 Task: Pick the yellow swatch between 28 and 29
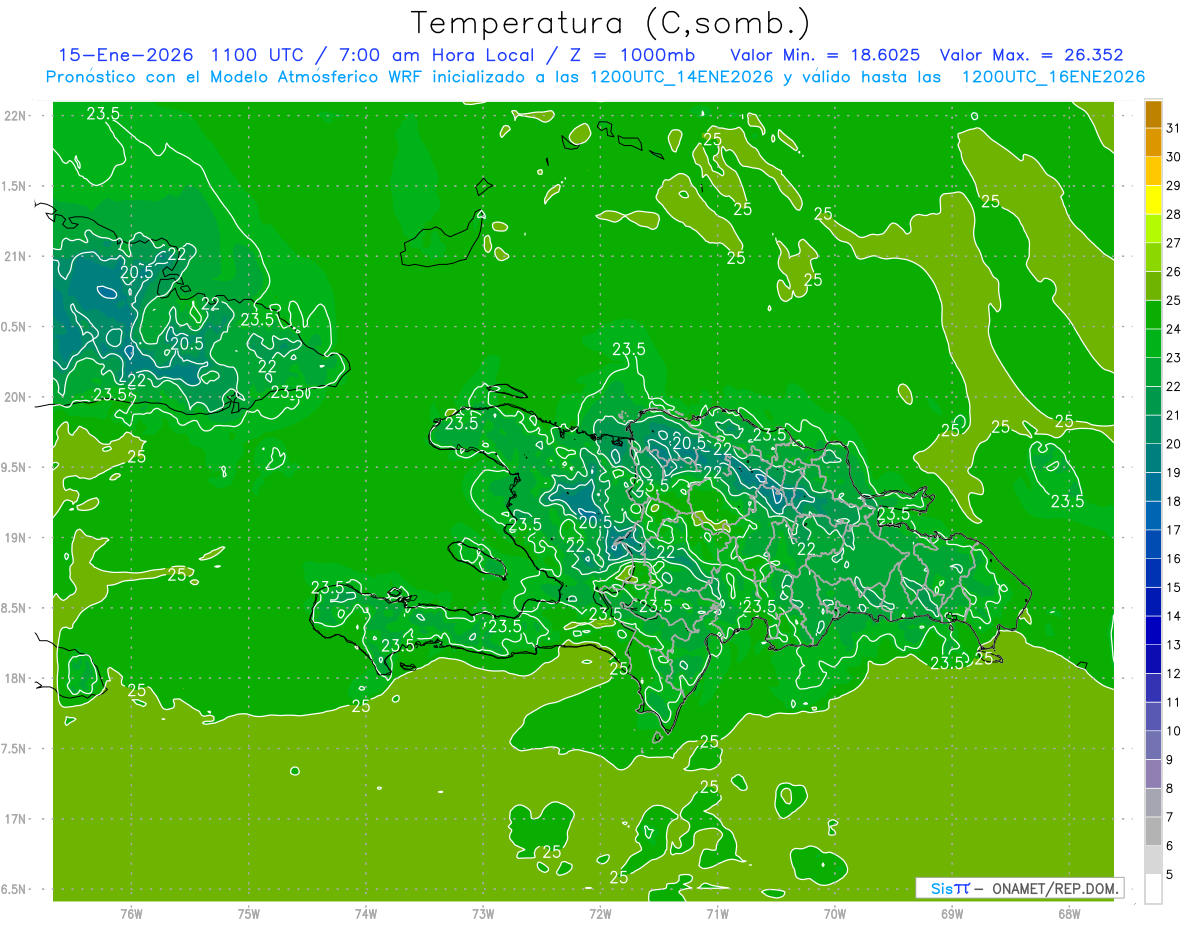tap(1153, 200)
